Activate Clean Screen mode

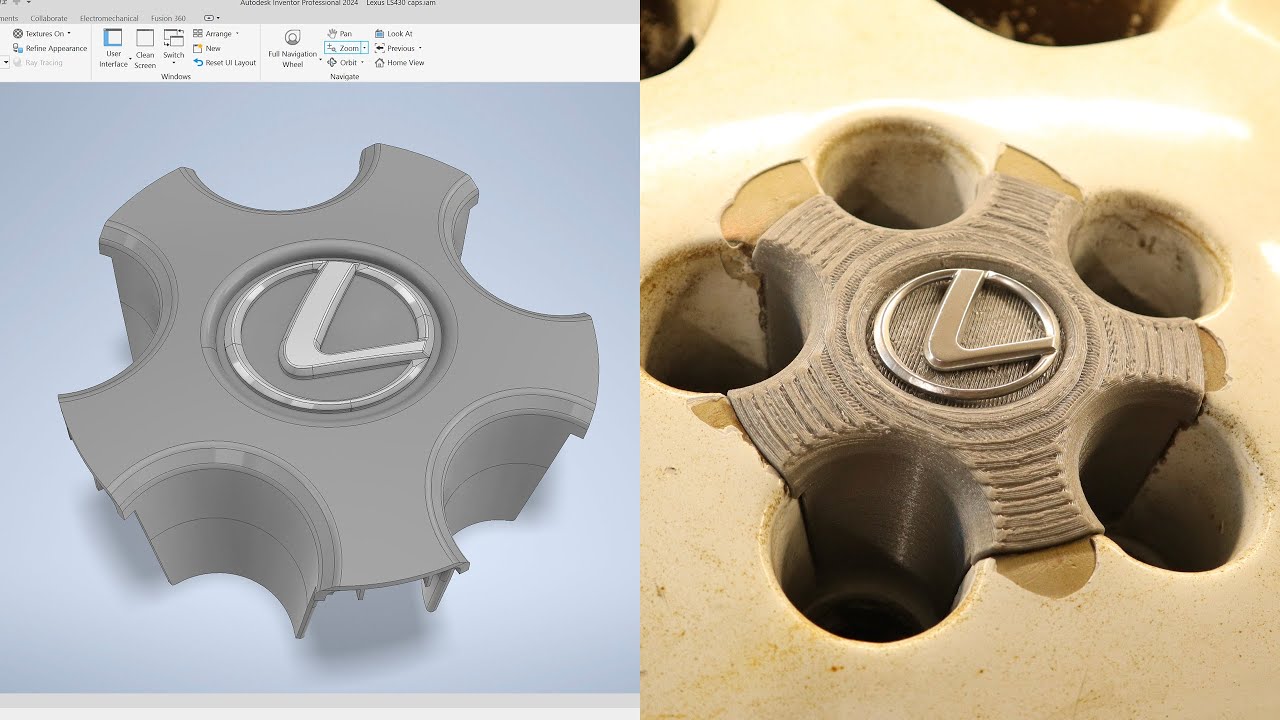(145, 49)
